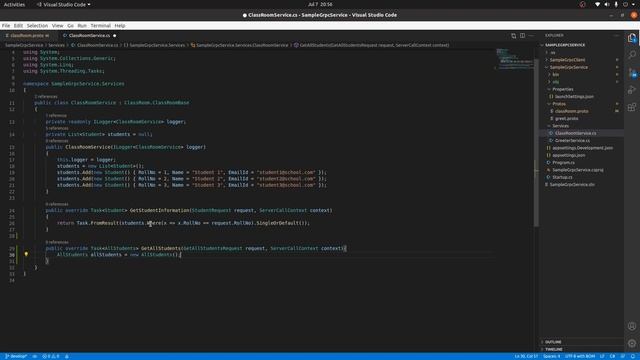The image size is (640, 360).
Task: Click the sync changes icon in status bar
Action: tap(35, 356)
